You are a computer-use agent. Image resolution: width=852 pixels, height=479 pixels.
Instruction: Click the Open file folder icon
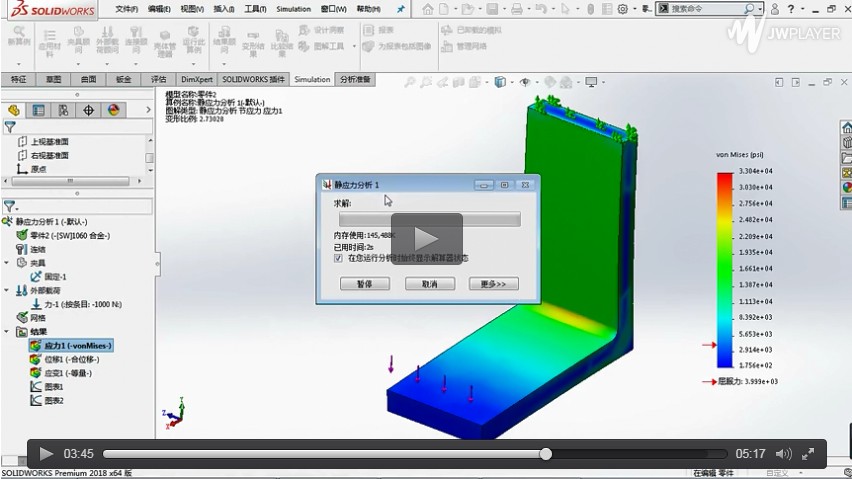pyautogui.click(x=466, y=9)
